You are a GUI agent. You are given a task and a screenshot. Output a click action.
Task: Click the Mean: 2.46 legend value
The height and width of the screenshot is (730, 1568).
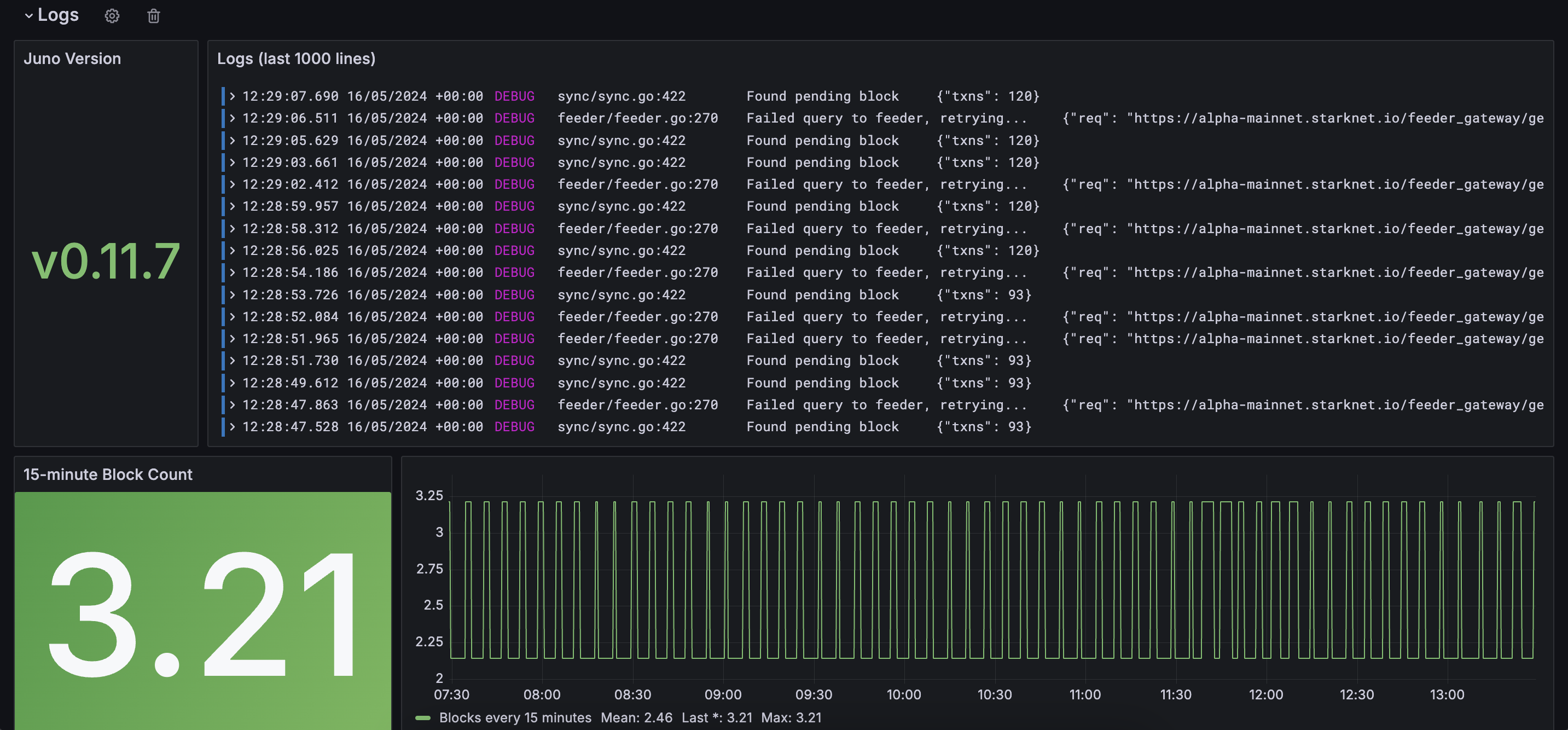636,718
